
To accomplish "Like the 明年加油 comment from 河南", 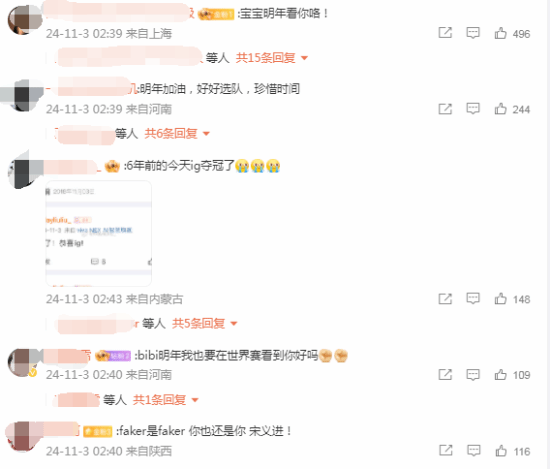I will [501, 109].
